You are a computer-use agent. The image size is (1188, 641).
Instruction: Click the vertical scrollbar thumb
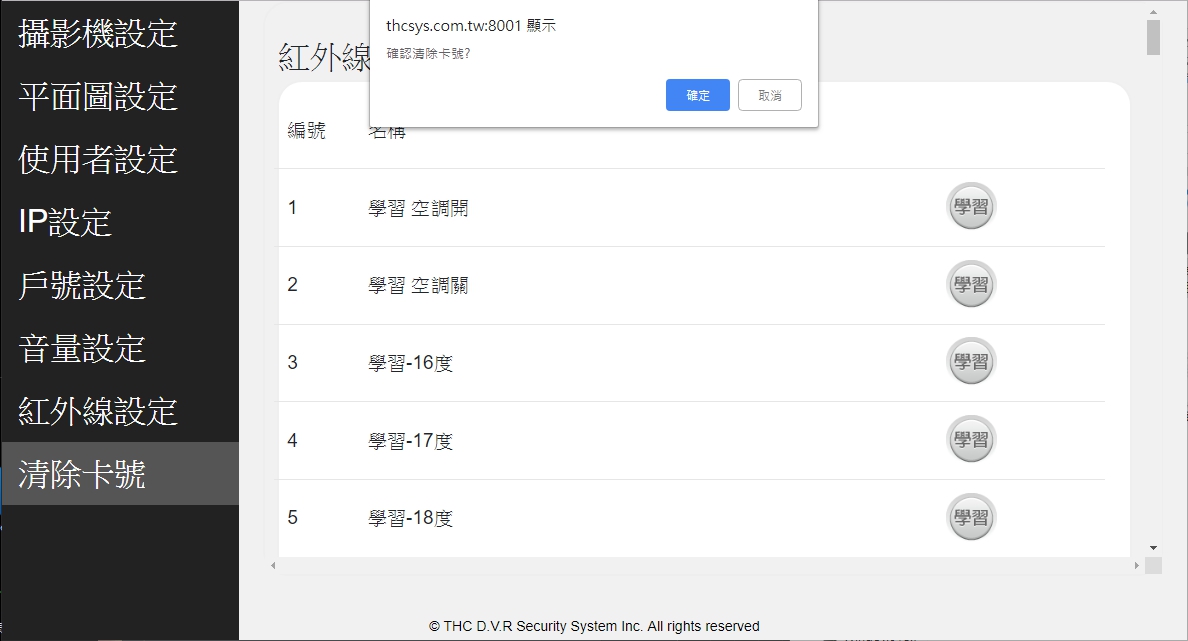(x=1153, y=37)
